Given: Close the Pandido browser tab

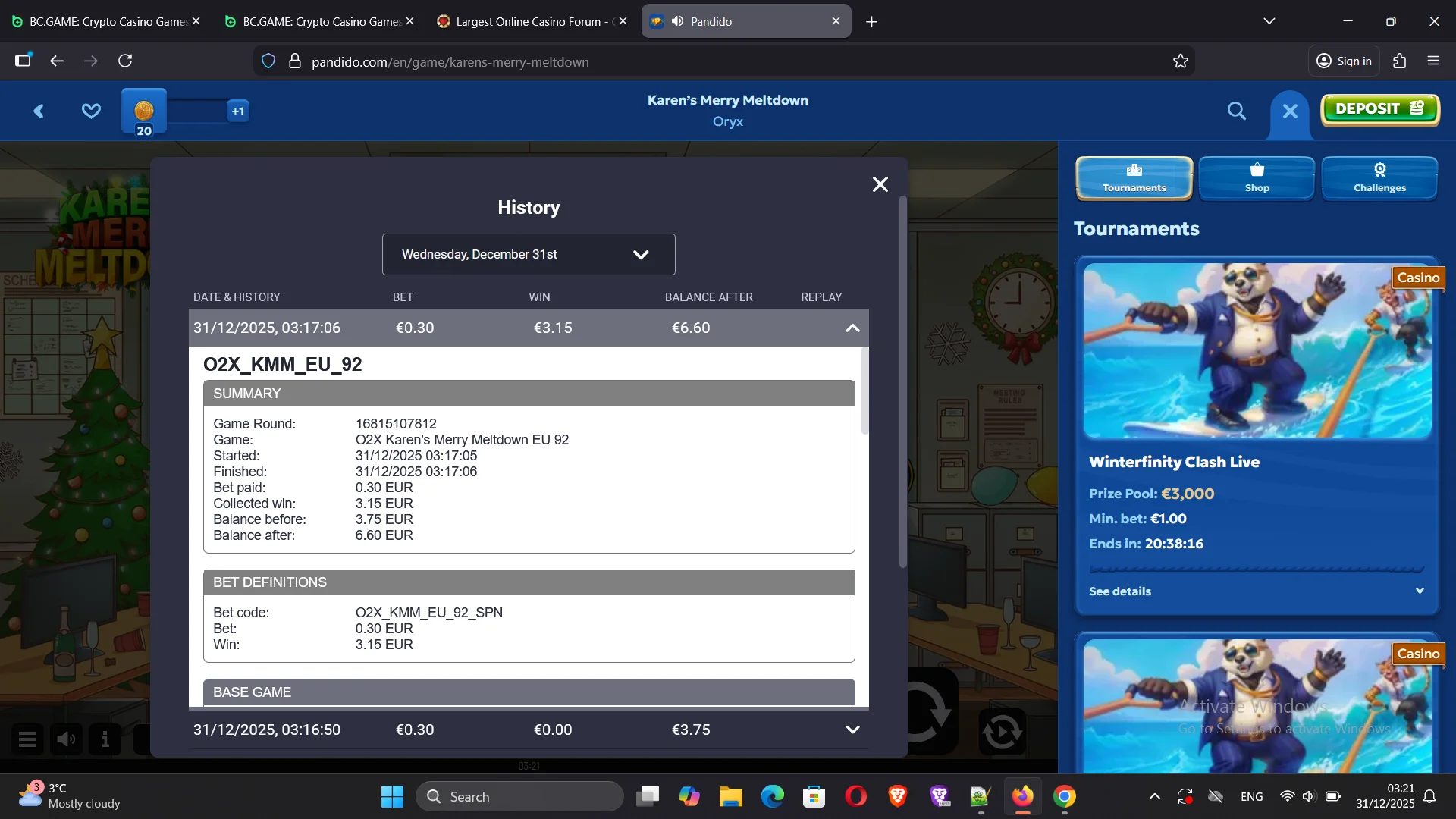Looking at the screenshot, I should 836,21.
